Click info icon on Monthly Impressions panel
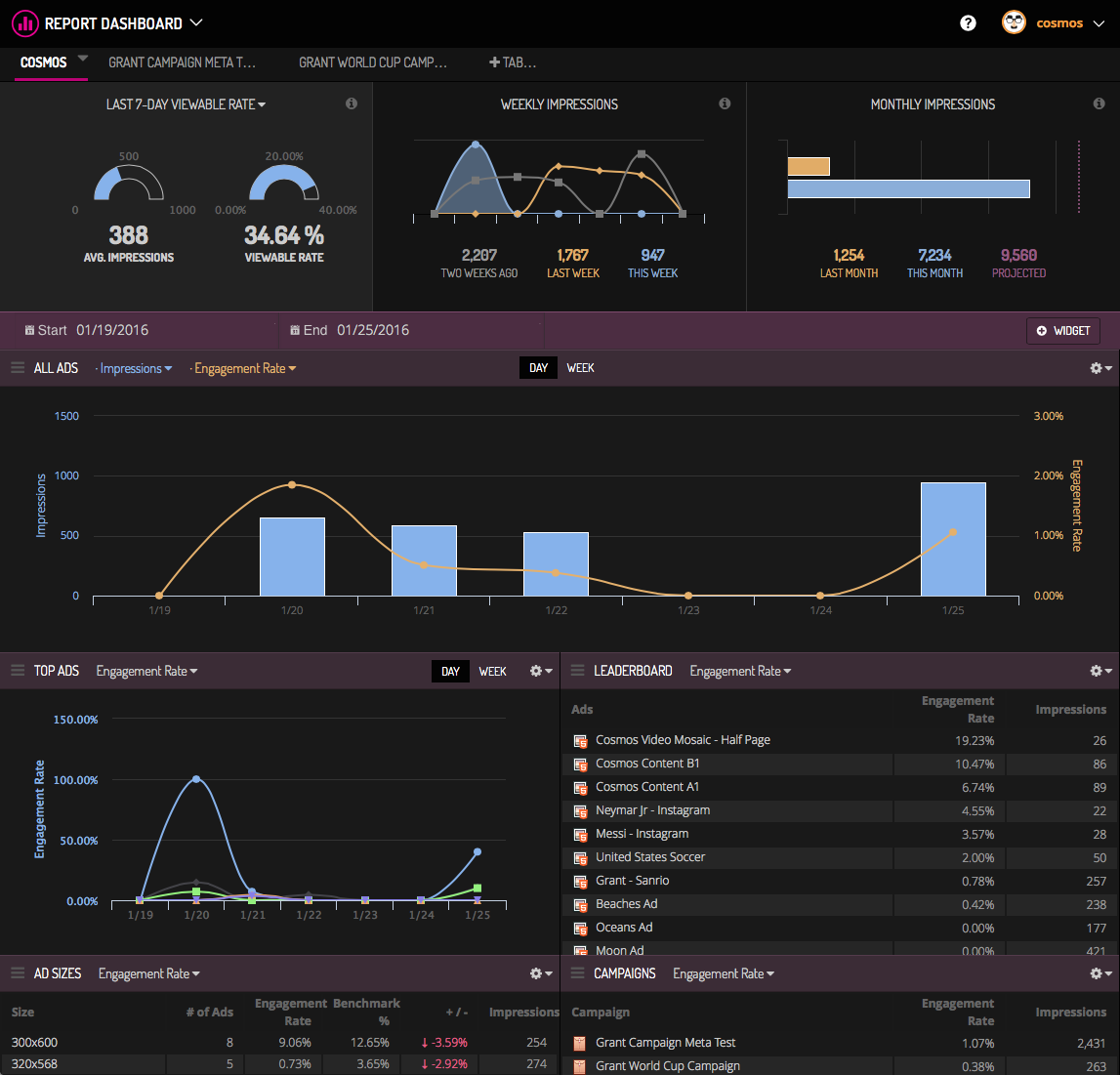 (1099, 103)
